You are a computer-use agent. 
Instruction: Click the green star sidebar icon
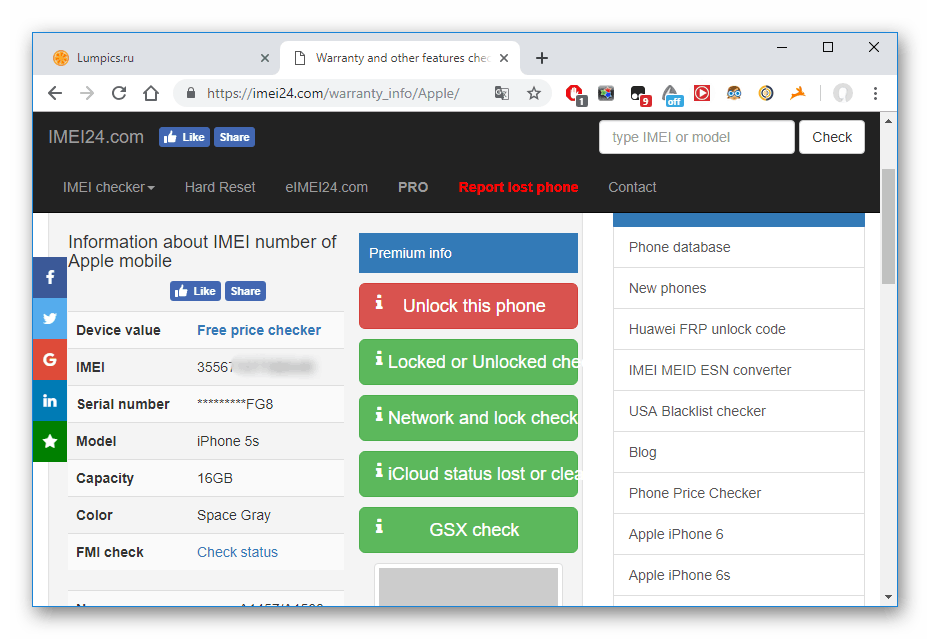(50, 441)
